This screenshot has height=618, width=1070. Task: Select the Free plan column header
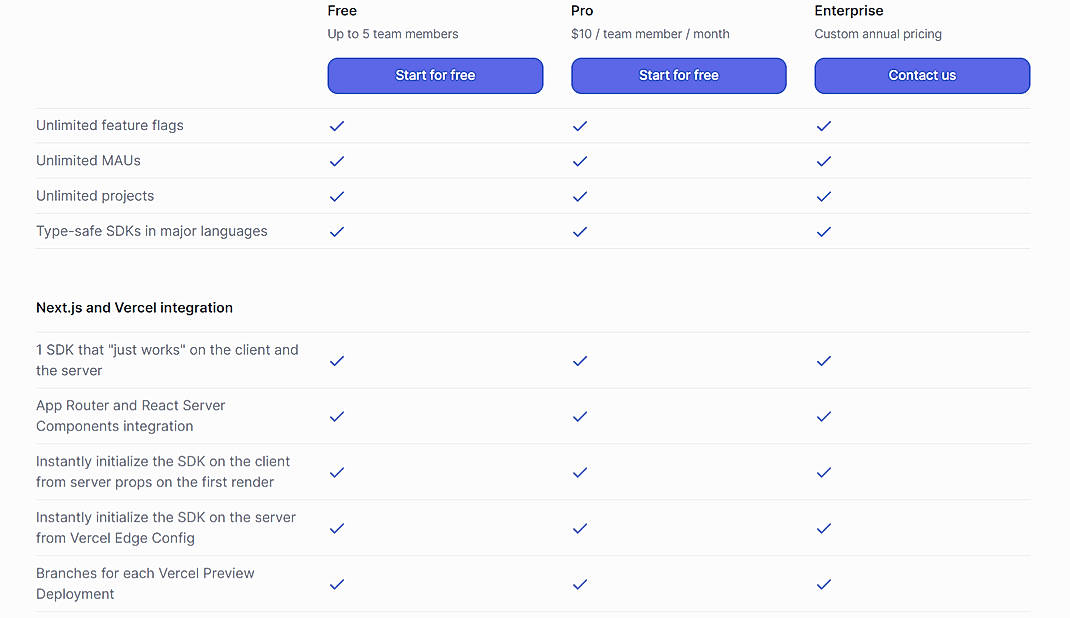tap(342, 10)
